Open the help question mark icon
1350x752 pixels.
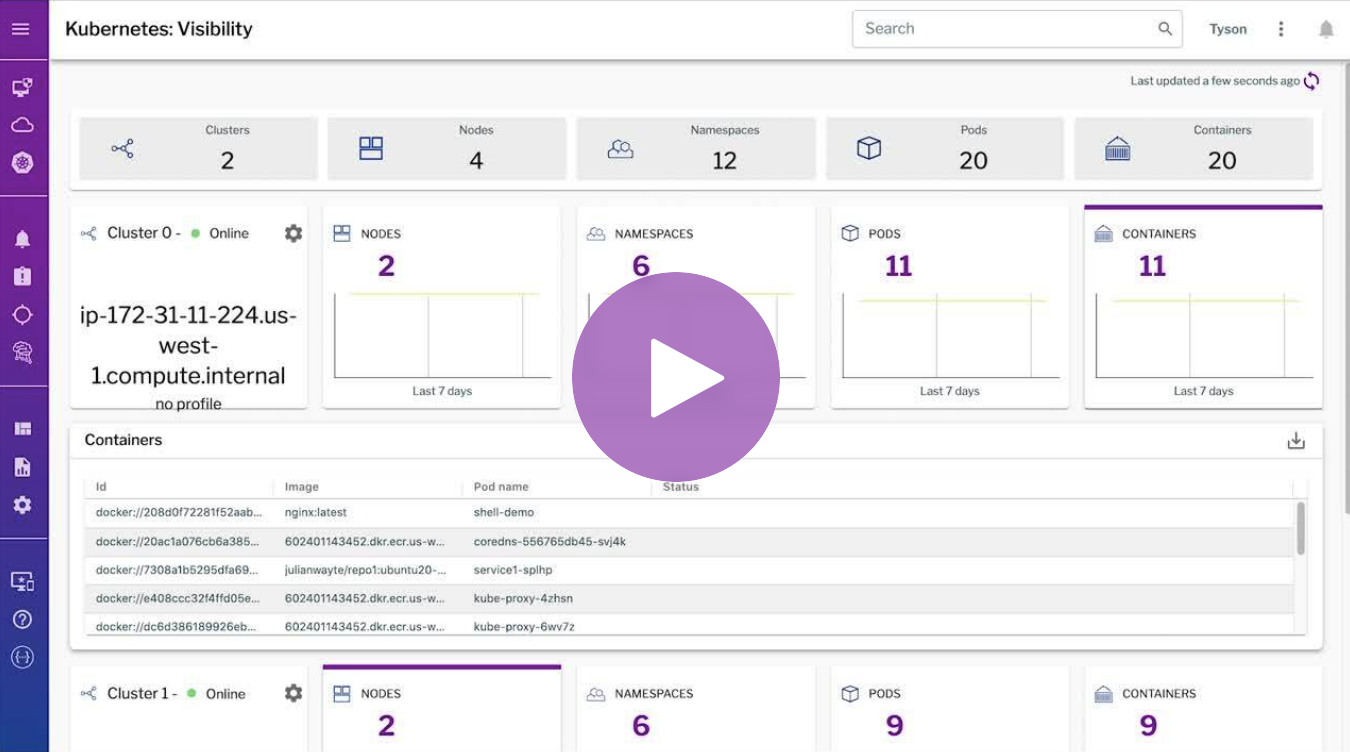pos(22,619)
